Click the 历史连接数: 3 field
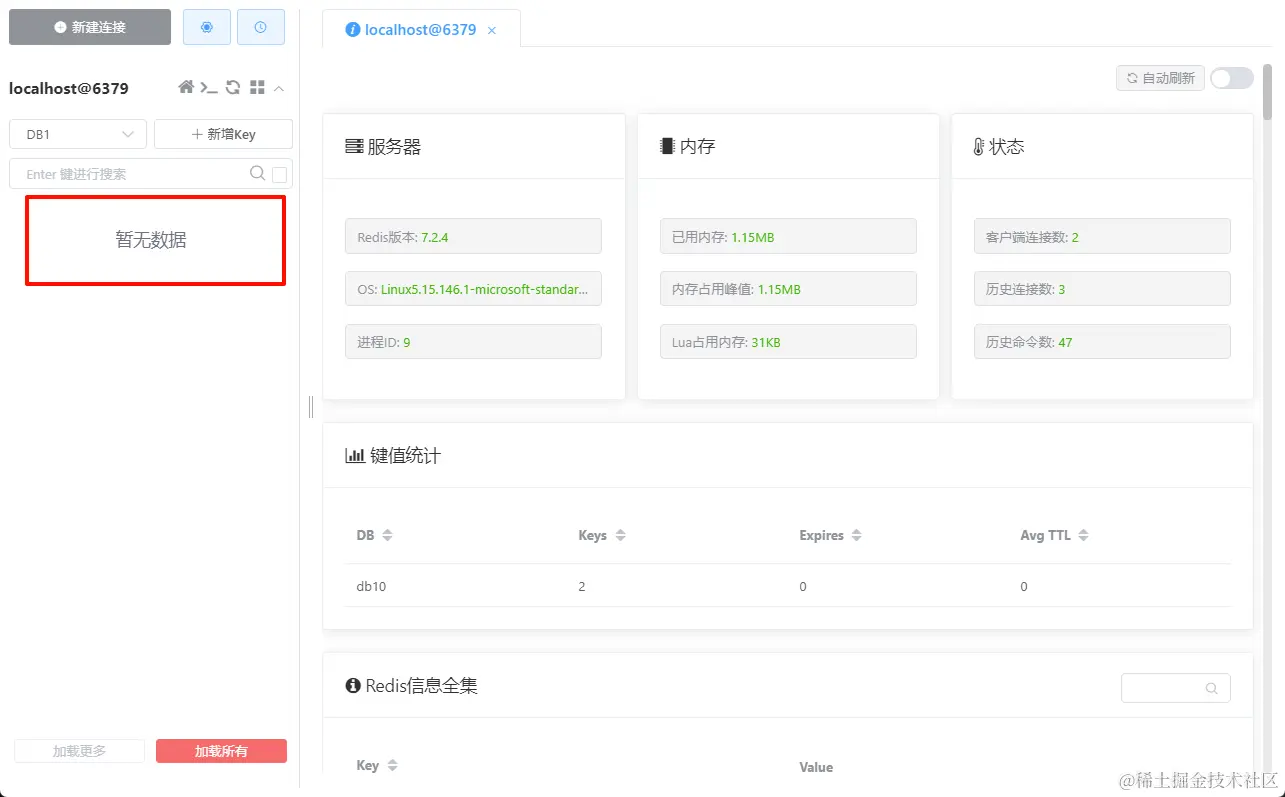Screen dimensions: 1285x797 (1102, 289)
